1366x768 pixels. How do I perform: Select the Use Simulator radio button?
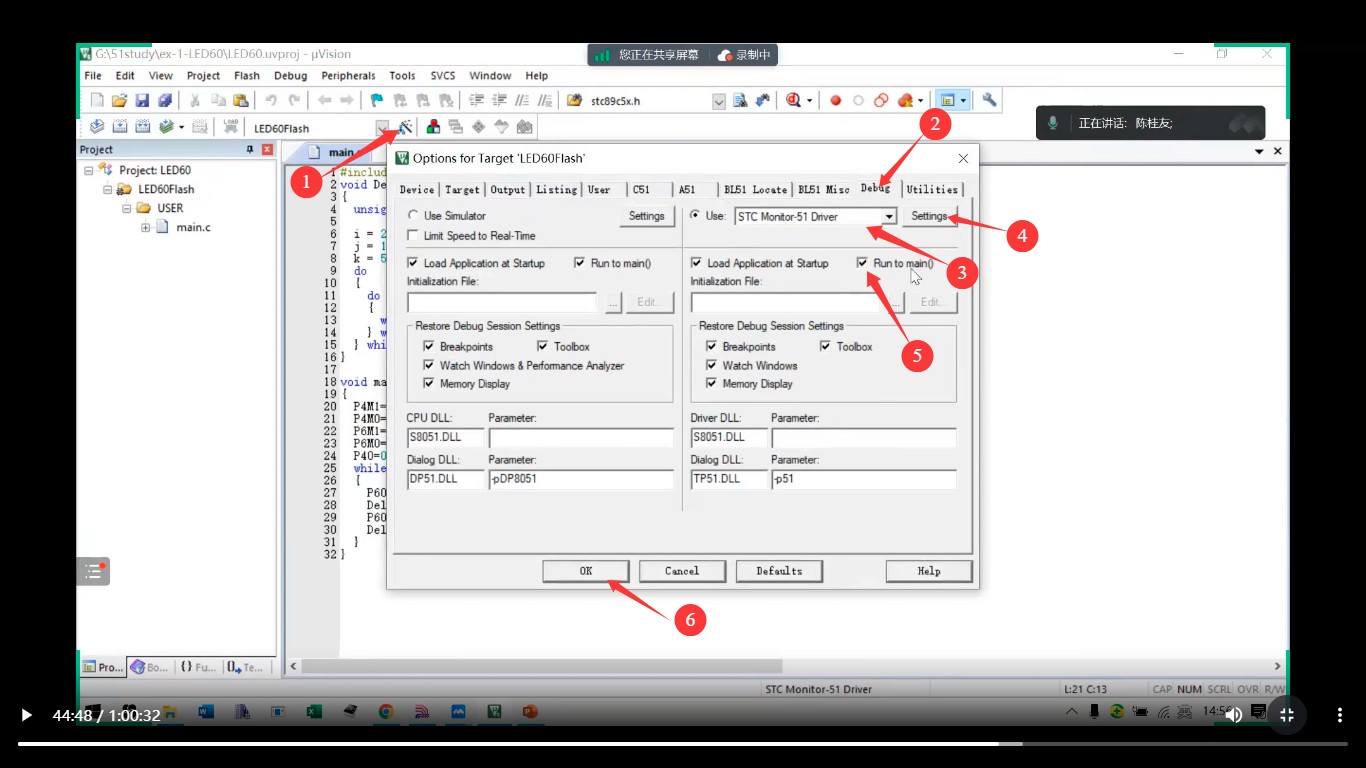414,216
